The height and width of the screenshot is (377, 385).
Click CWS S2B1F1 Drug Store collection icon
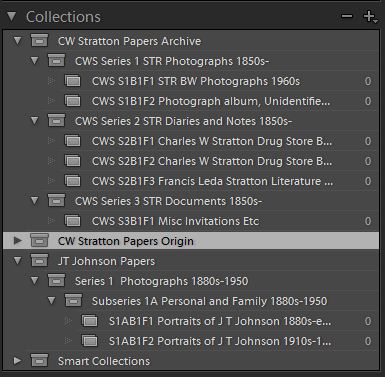click(73, 141)
